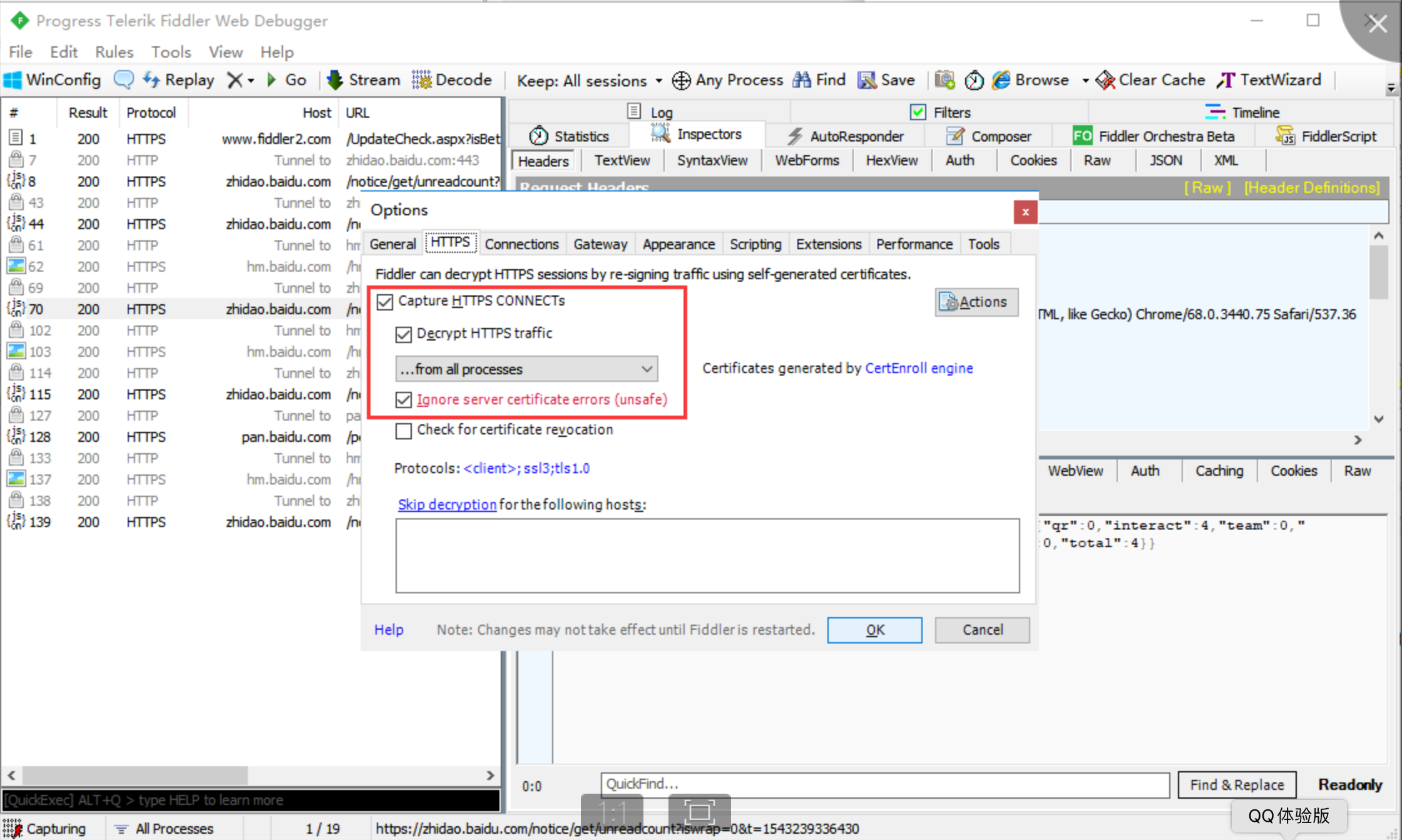Screen dimensions: 1402x840
Task: Uncheck Capture HTTPS CONNECTs
Action: (x=385, y=302)
